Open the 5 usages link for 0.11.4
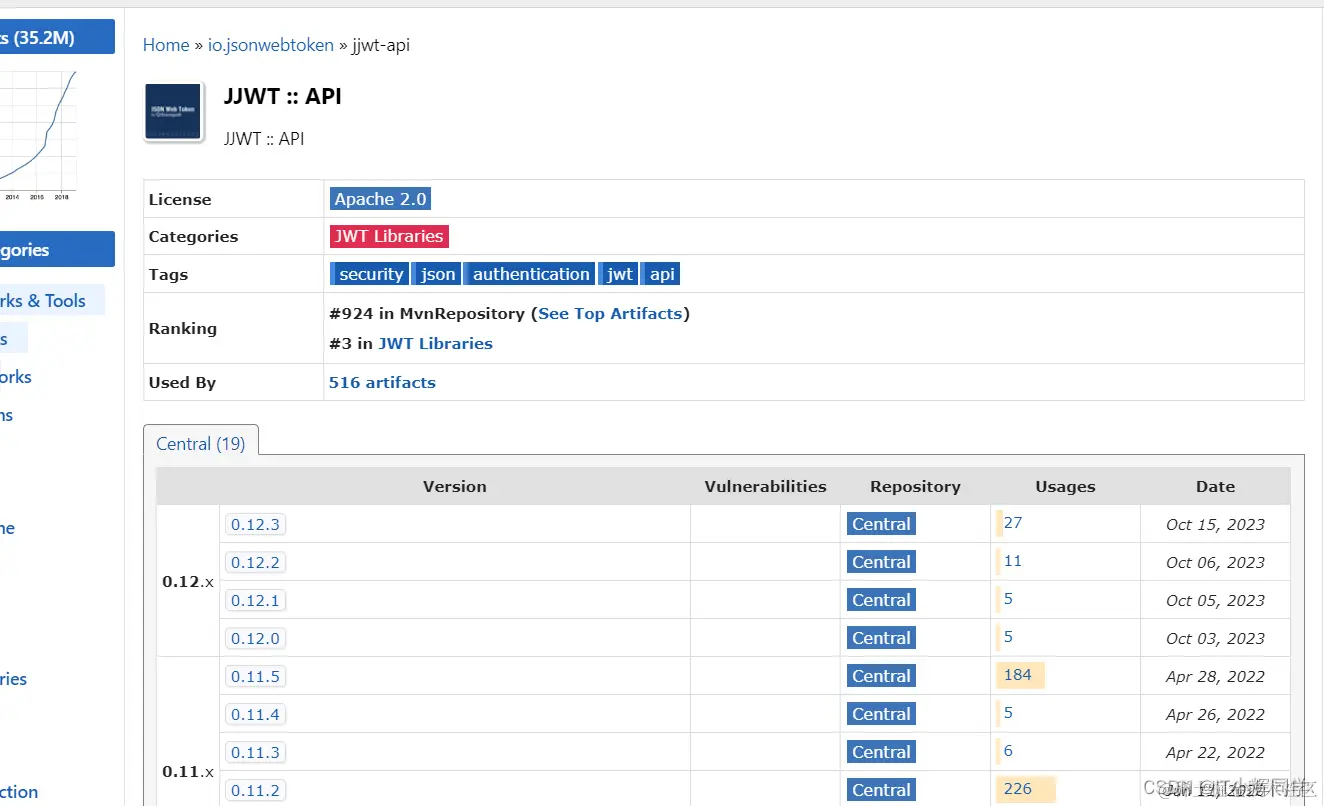Screen dimensions: 1324x806 (1008, 713)
